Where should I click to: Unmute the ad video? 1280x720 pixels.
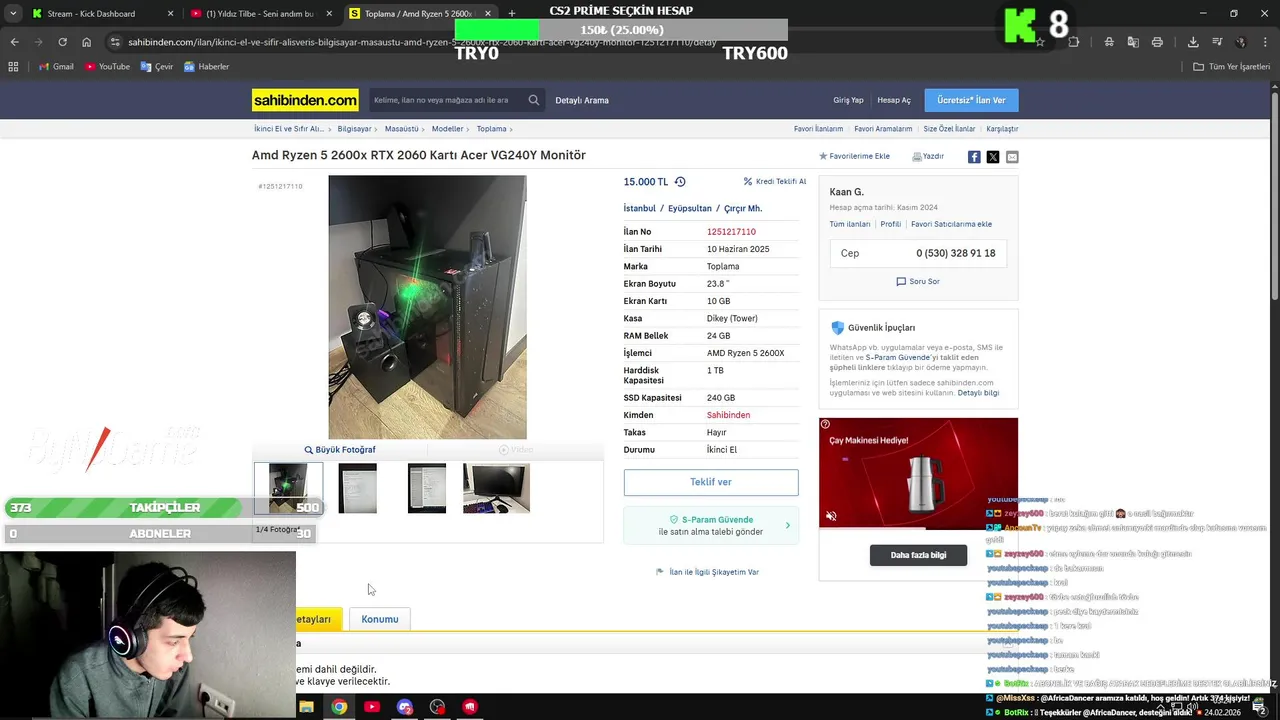(831, 516)
